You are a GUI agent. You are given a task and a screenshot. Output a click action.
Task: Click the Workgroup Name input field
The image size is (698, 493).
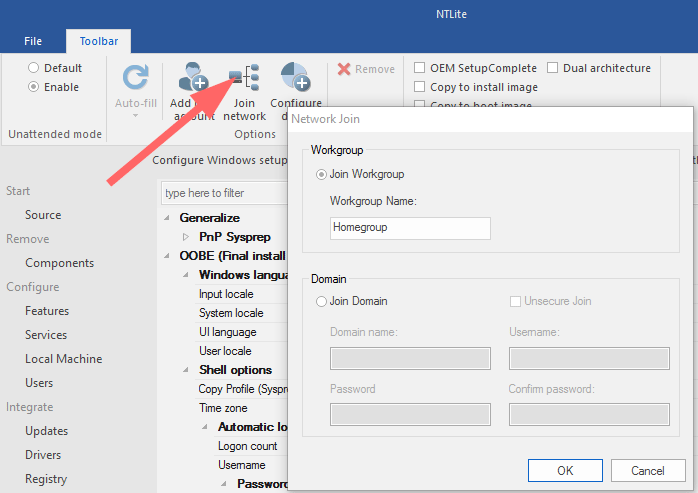[410, 228]
